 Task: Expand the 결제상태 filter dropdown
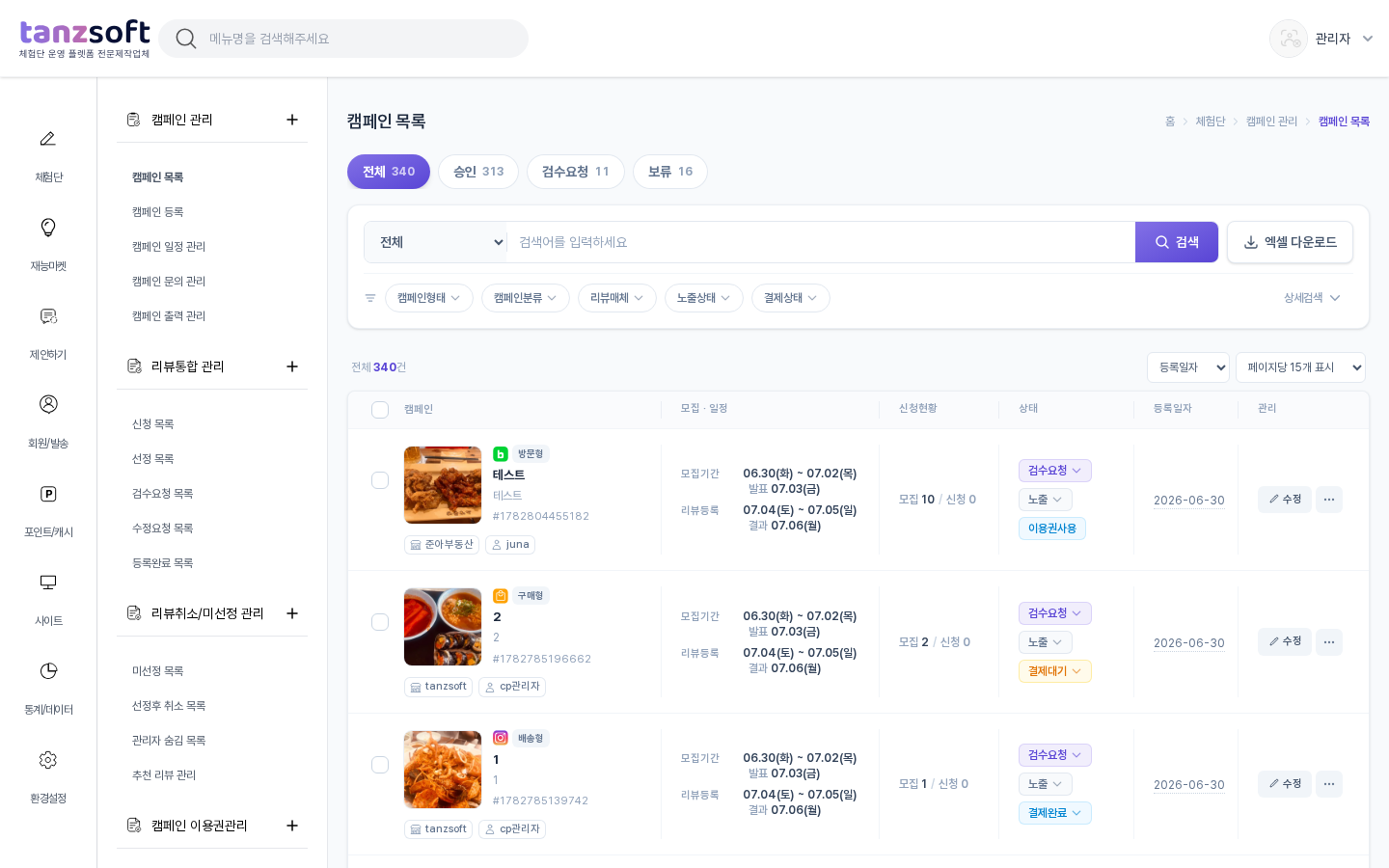791,298
